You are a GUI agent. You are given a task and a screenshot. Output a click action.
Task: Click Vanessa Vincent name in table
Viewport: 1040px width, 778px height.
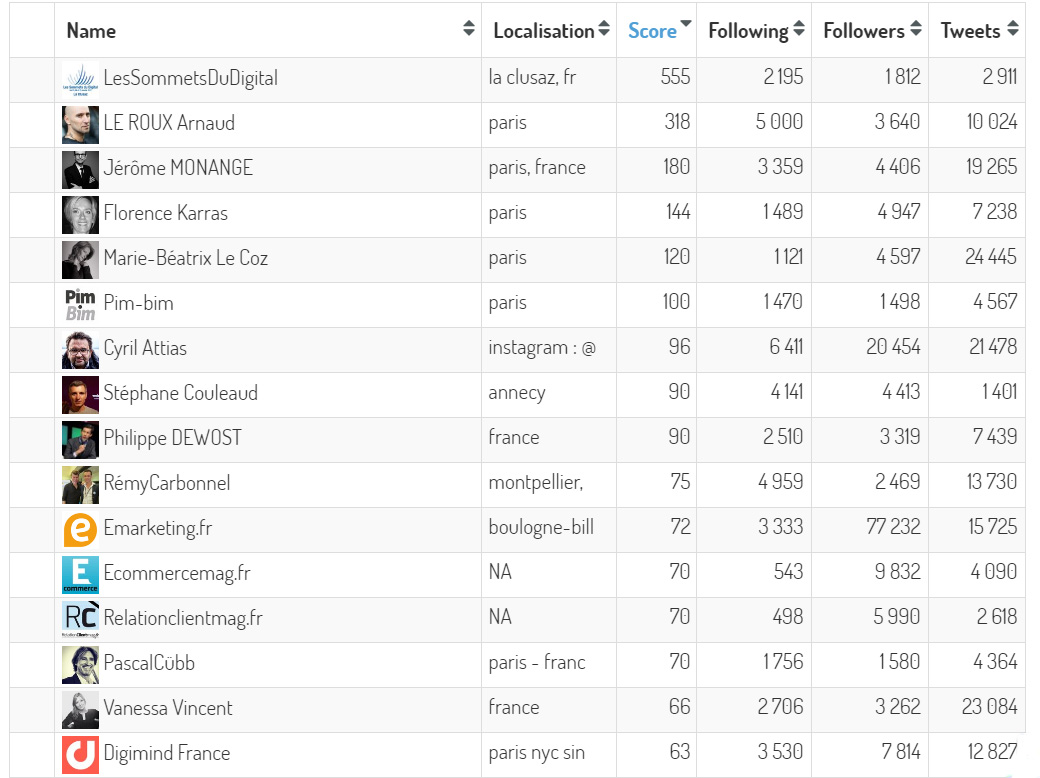(x=168, y=708)
